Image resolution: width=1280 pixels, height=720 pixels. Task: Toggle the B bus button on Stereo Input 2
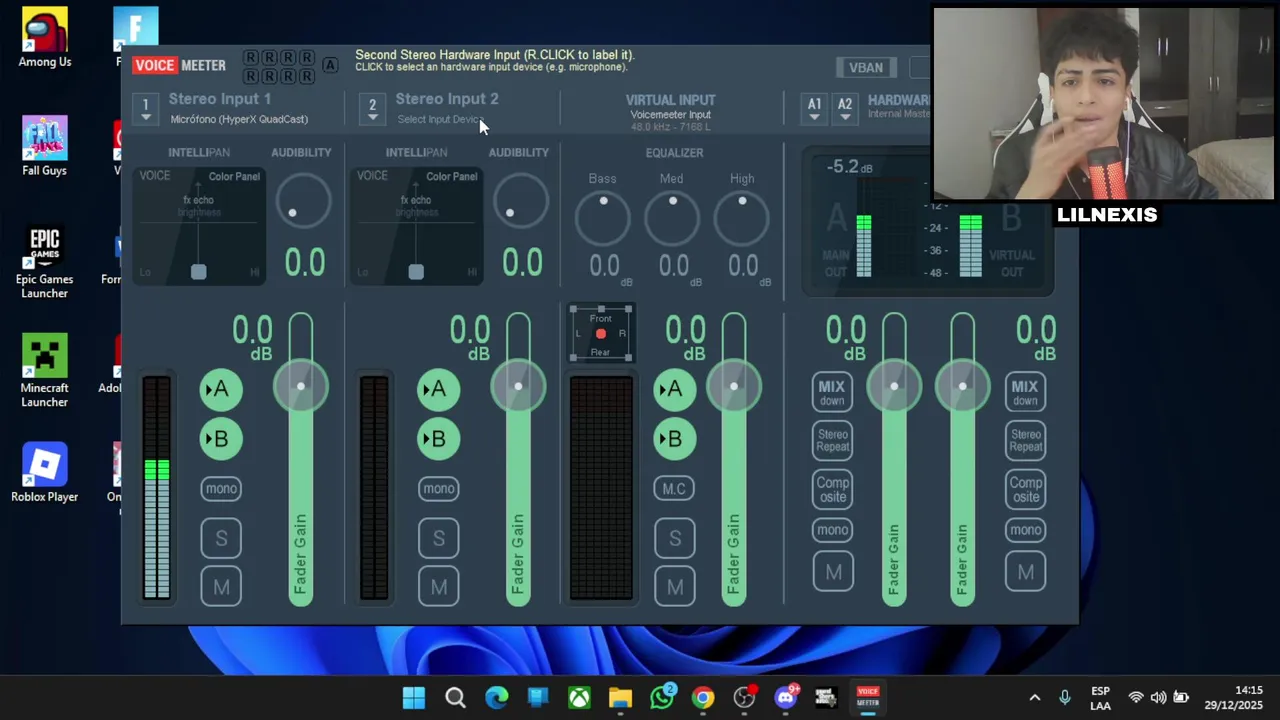(x=438, y=438)
